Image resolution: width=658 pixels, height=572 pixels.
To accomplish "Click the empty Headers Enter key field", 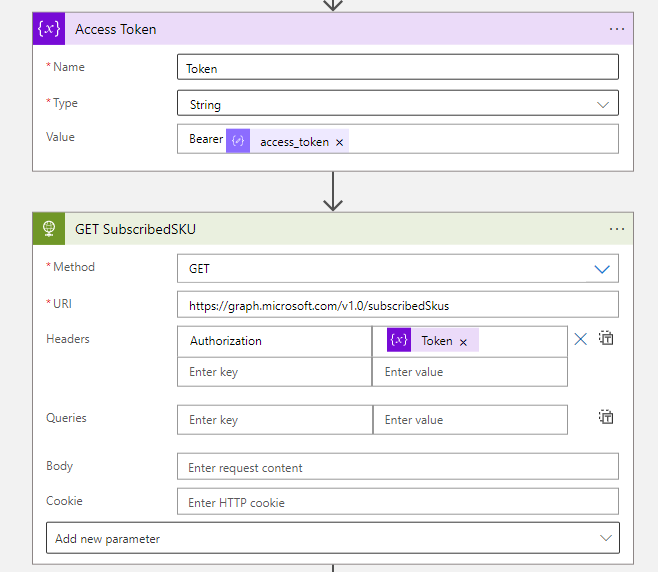I will tap(274, 372).
